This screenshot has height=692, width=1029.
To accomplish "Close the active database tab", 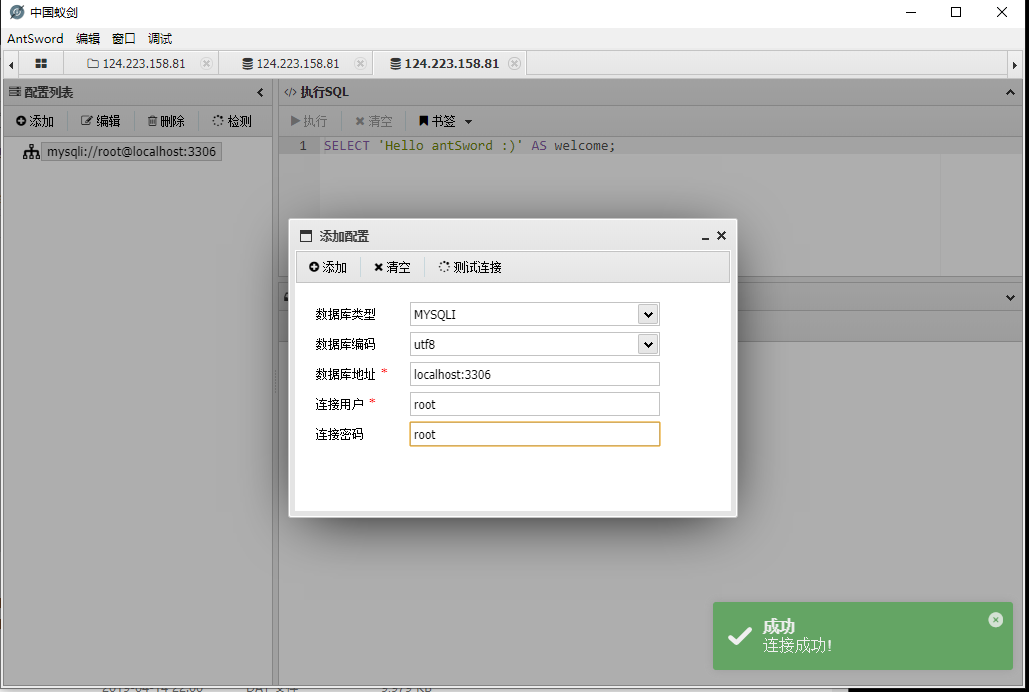I will pyautogui.click(x=514, y=64).
